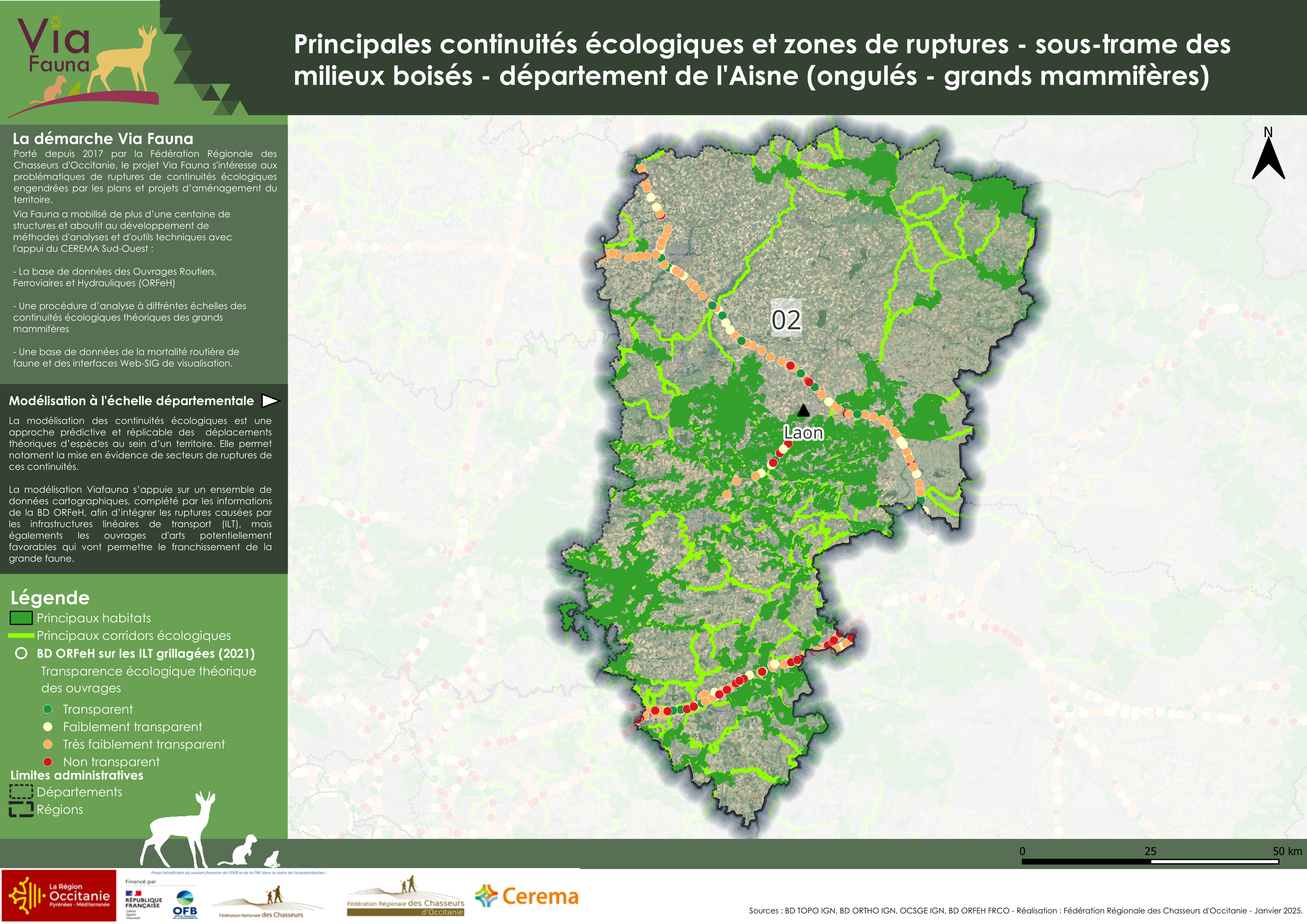The height and width of the screenshot is (924, 1307).
Task: Click the green Principaux habitats legend swatch
Action: click(x=21, y=618)
